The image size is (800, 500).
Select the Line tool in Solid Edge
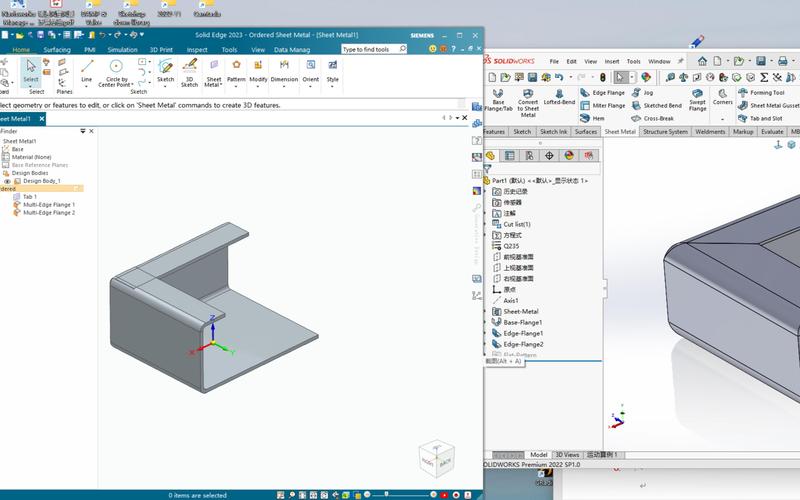[x=87, y=71]
